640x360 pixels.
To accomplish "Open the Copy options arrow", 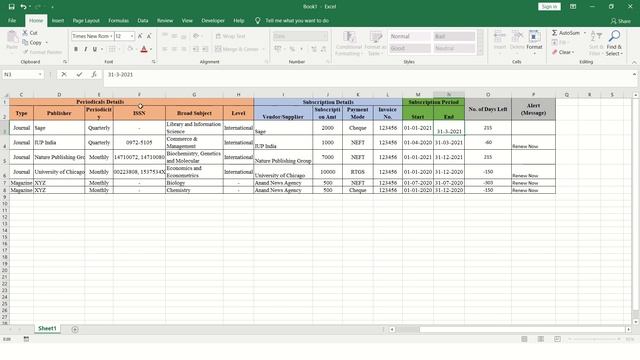I will 47,42.
